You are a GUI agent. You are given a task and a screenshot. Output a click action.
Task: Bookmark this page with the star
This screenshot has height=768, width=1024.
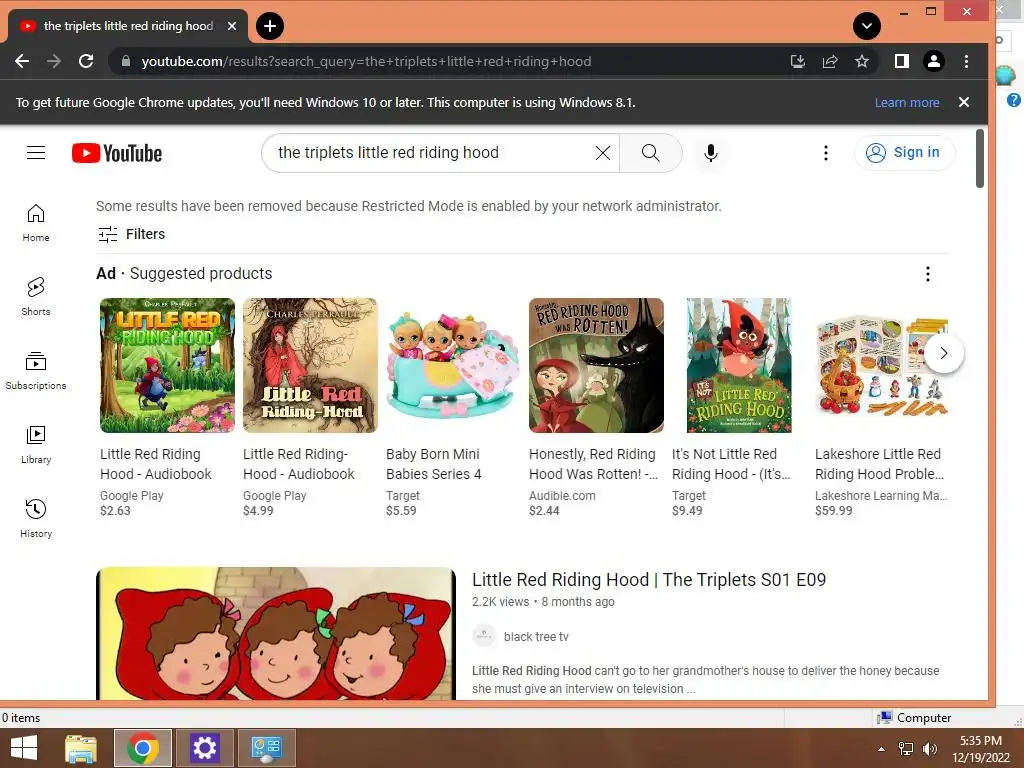tap(862, 61)
